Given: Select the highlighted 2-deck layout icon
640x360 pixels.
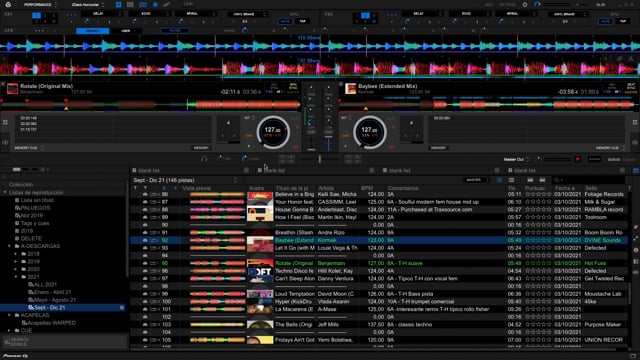Looking at the screenshot, I should (x=118, y=4).
